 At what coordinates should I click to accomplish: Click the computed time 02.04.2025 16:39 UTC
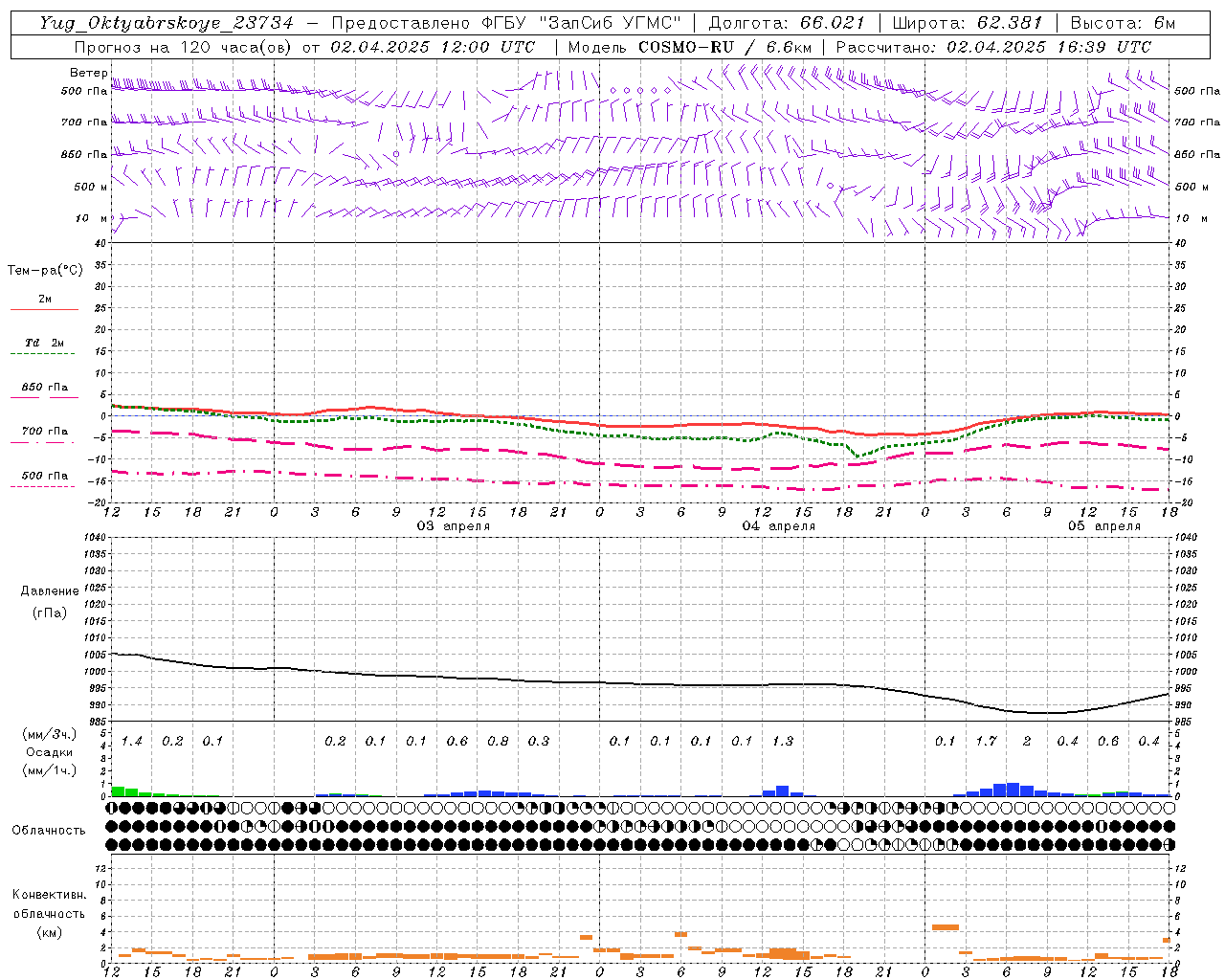pos(1049,47)
